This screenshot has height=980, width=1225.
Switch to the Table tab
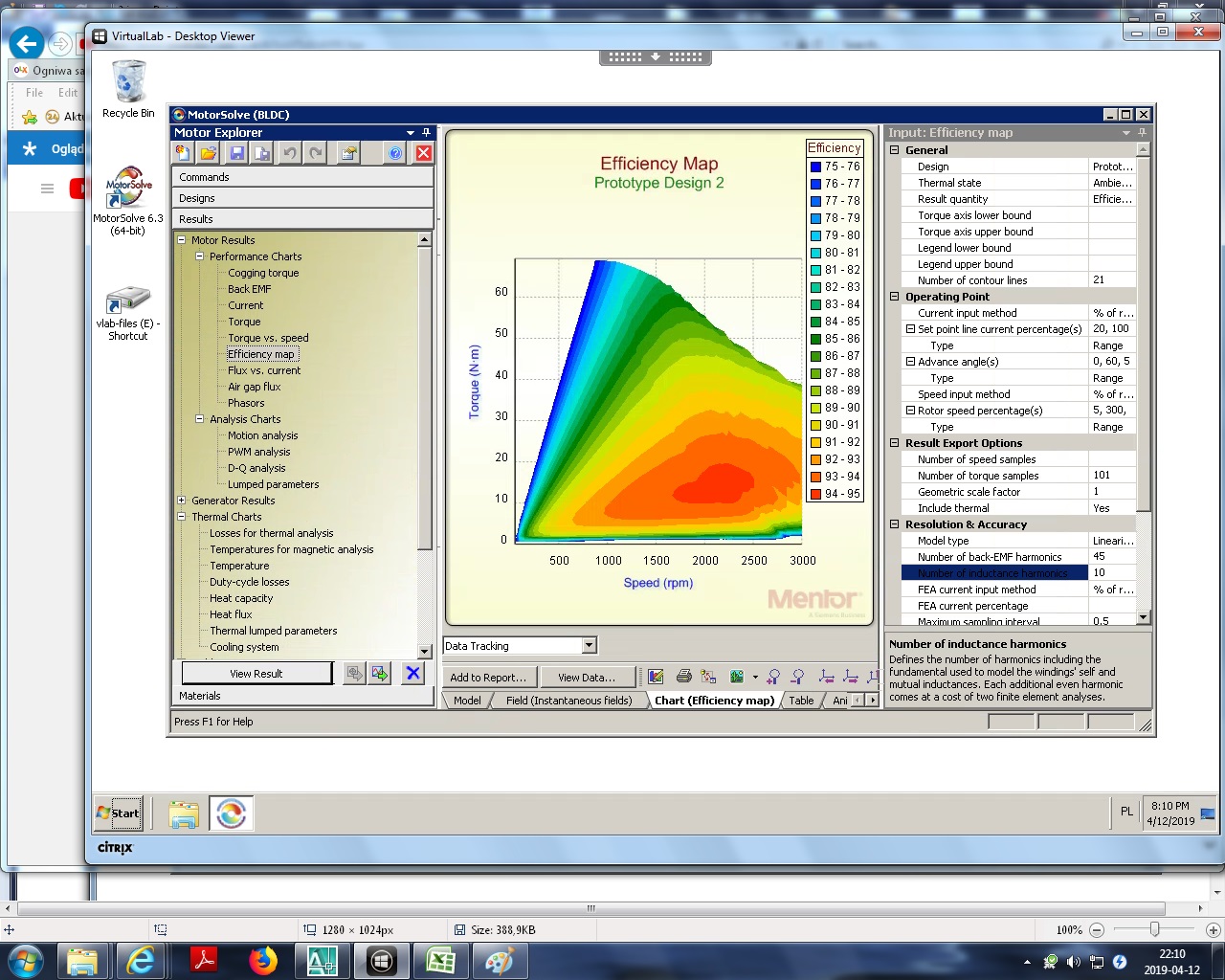click(x=801, y=701)
